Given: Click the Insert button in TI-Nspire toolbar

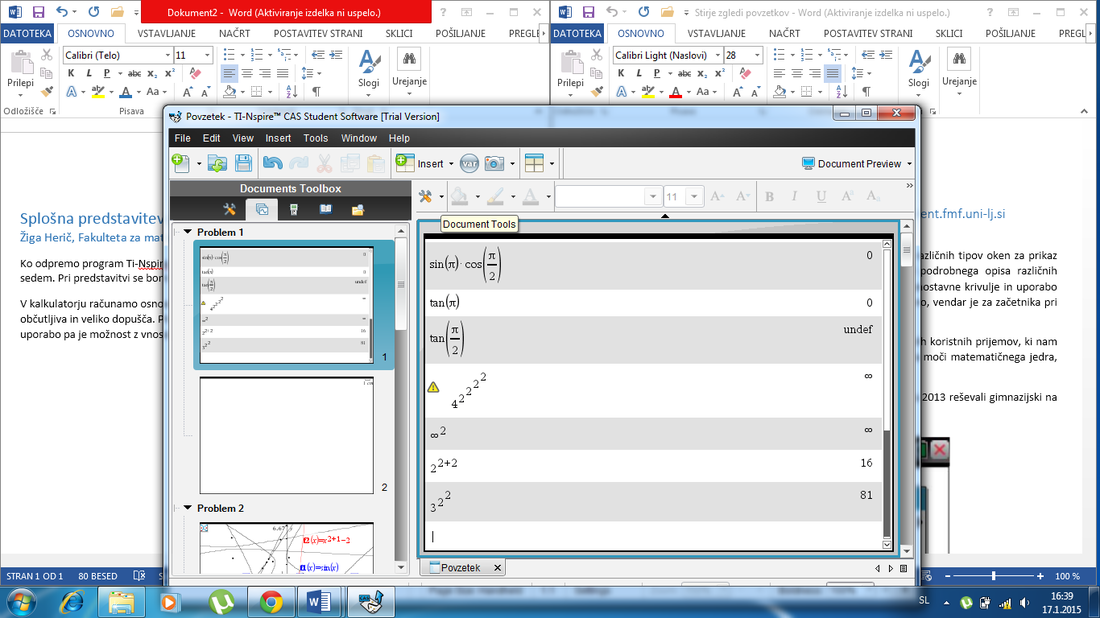Looking at the screenshot, I should click(420, 163).
